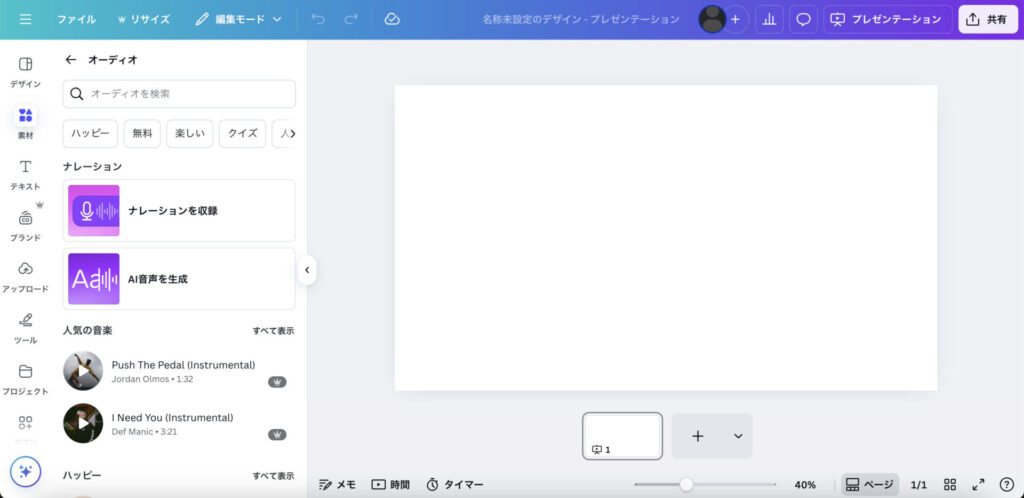Open the Upload sidebar panel

click(25, 275)
